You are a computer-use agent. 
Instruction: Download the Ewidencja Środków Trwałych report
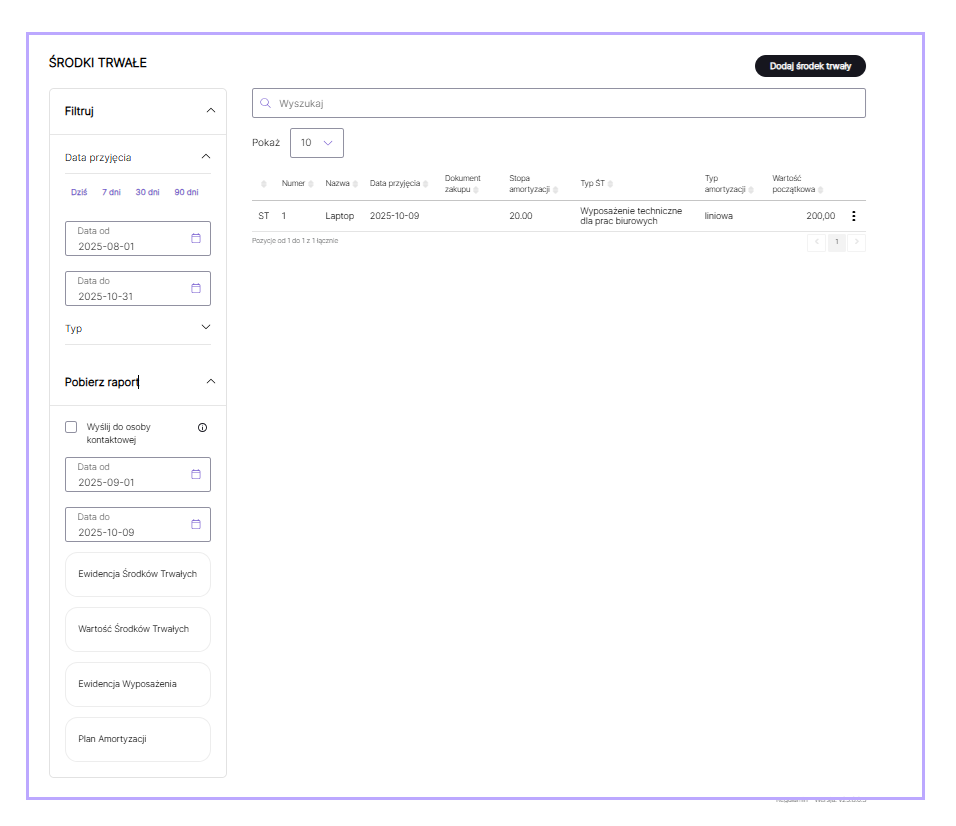click(x=138, y=574)
